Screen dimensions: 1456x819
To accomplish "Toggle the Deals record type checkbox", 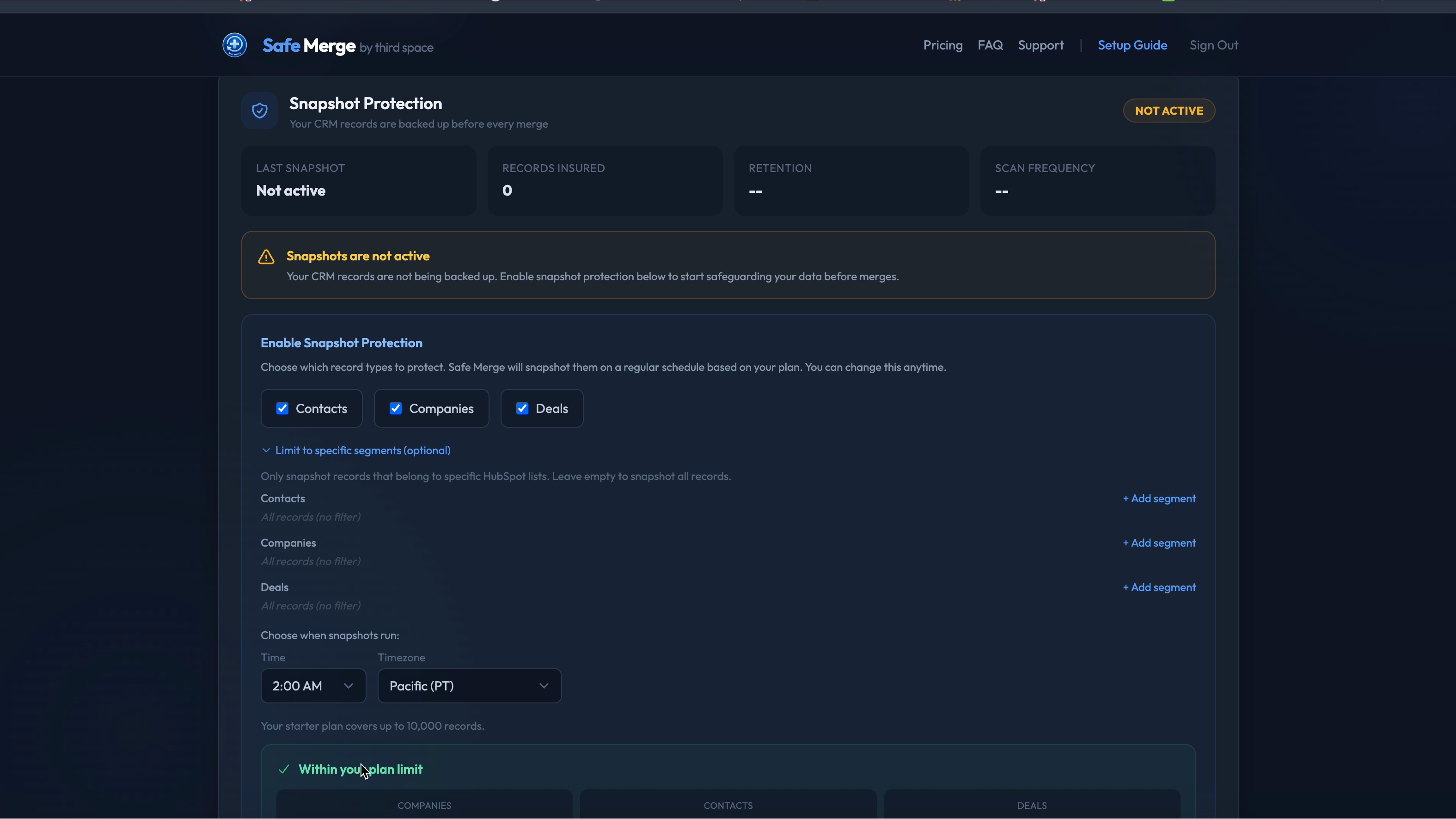I will [x=522, y=408].
